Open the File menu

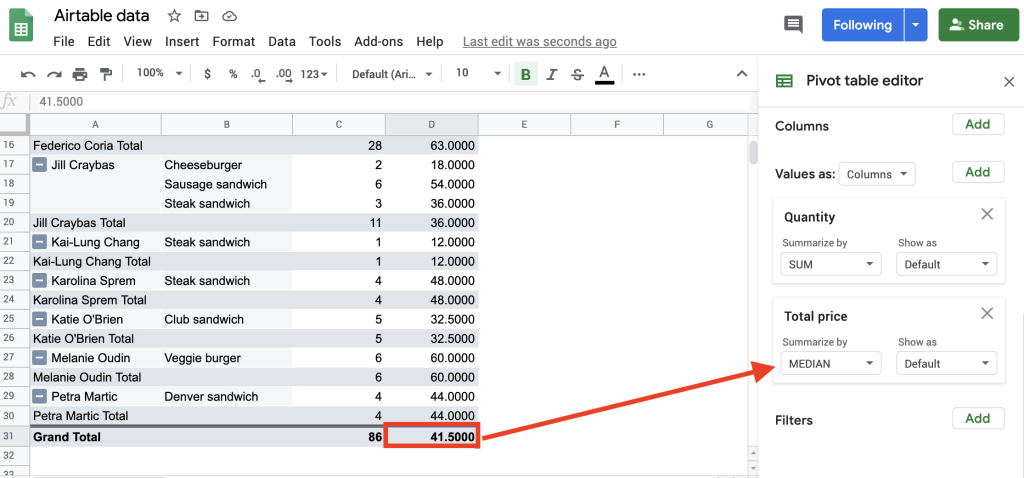coord(64,42)
